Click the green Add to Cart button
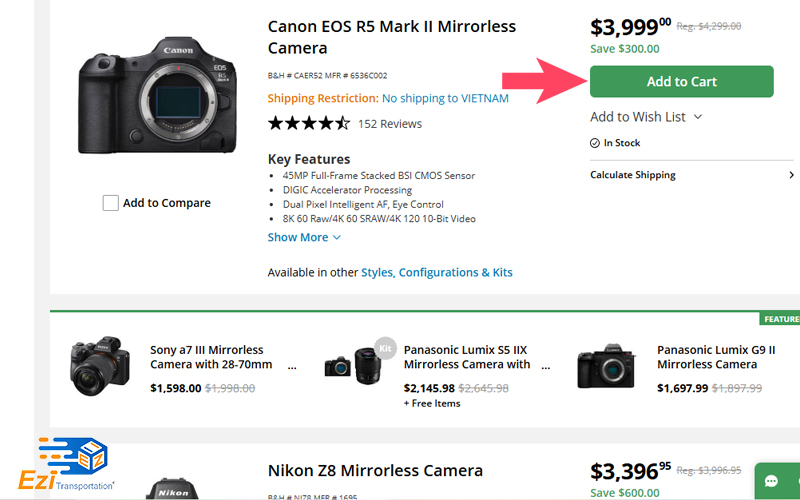Screen dimensions: 800x500 (x=682, y=81)
